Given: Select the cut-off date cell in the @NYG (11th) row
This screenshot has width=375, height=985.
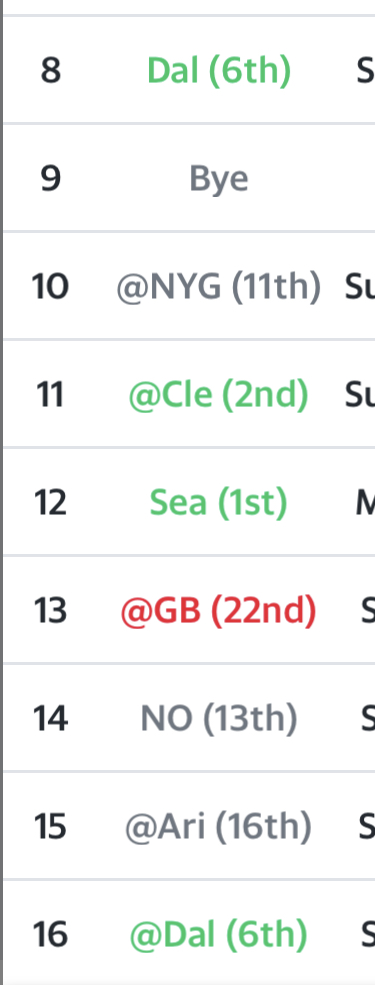Looking at the screenshot, I should click(360, 287).
